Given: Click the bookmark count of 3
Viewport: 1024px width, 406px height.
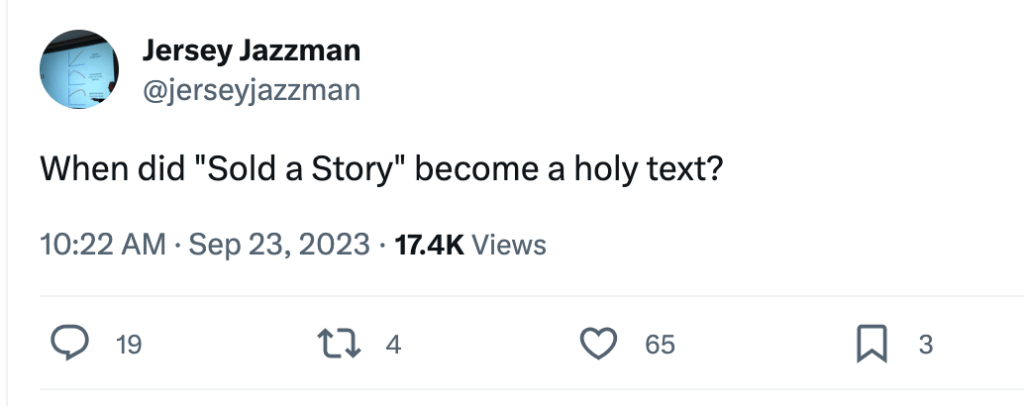Looking at the screenshot, I should pos(925,346).
